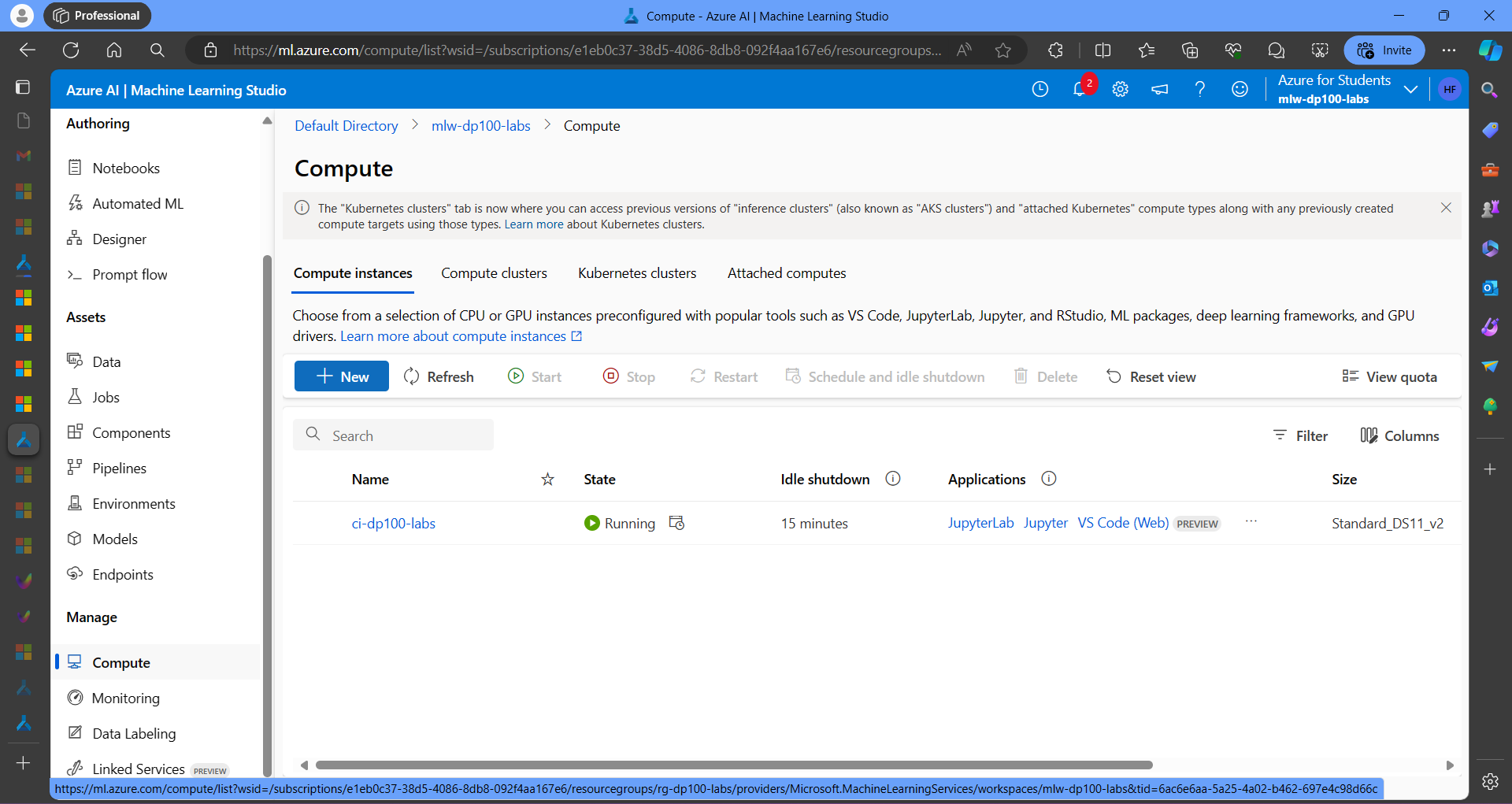Open the Data assets page

point(94,361)
